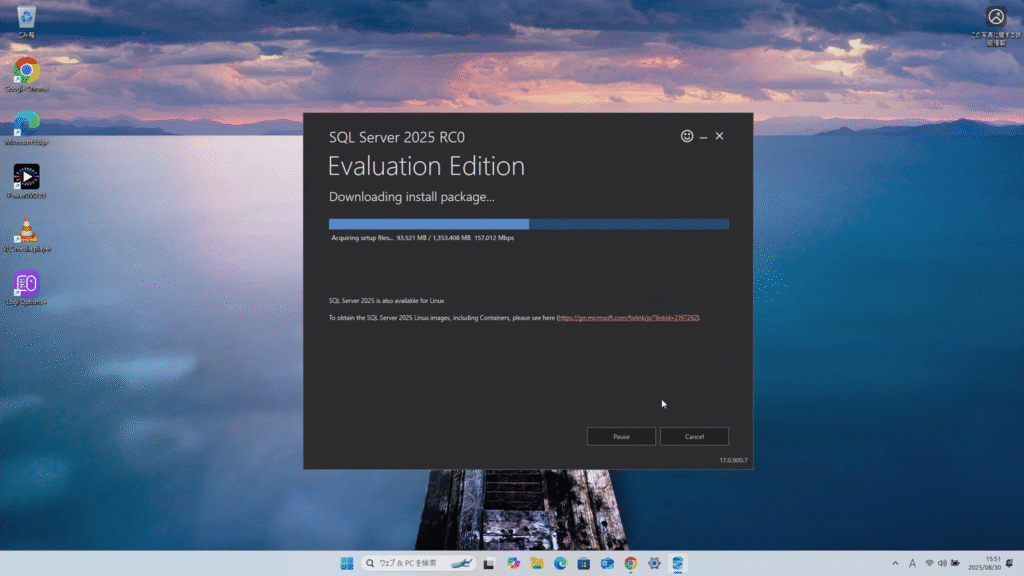The height and width of the screenshot is (576, 1024).
Task: Cancel the SQL Server installation
Action: pos(694,436)
